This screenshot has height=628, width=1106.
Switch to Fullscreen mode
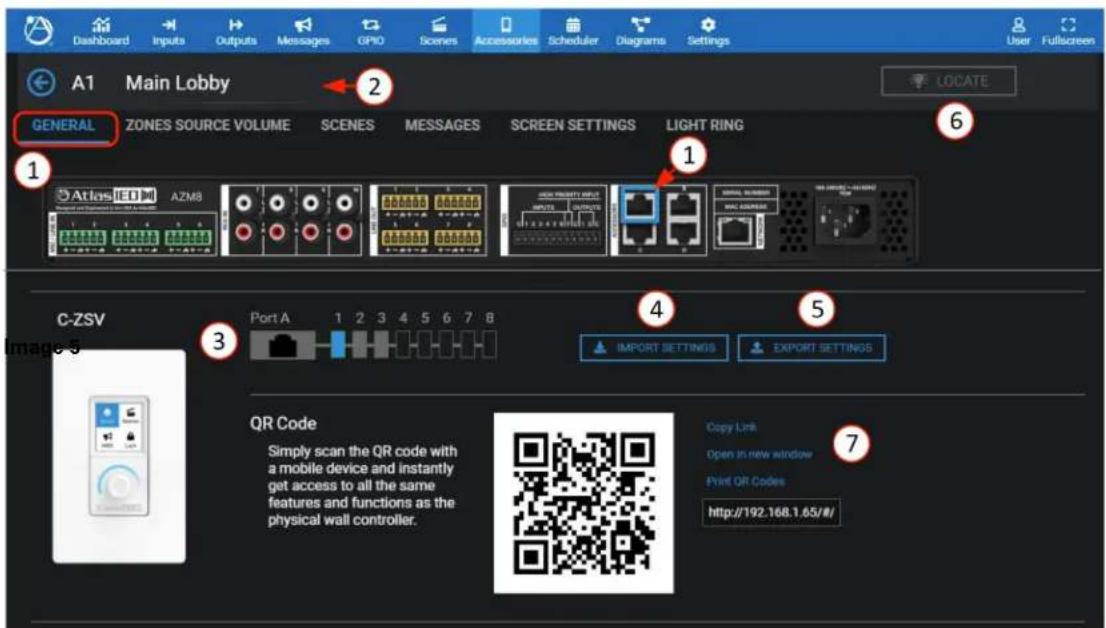click(1068, 32)
